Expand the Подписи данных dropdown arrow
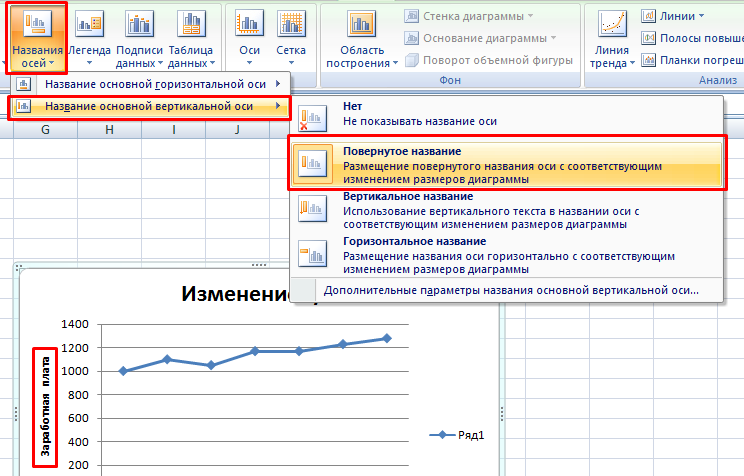This screenshot has width=744, height=476. click(x=160, y=63)
